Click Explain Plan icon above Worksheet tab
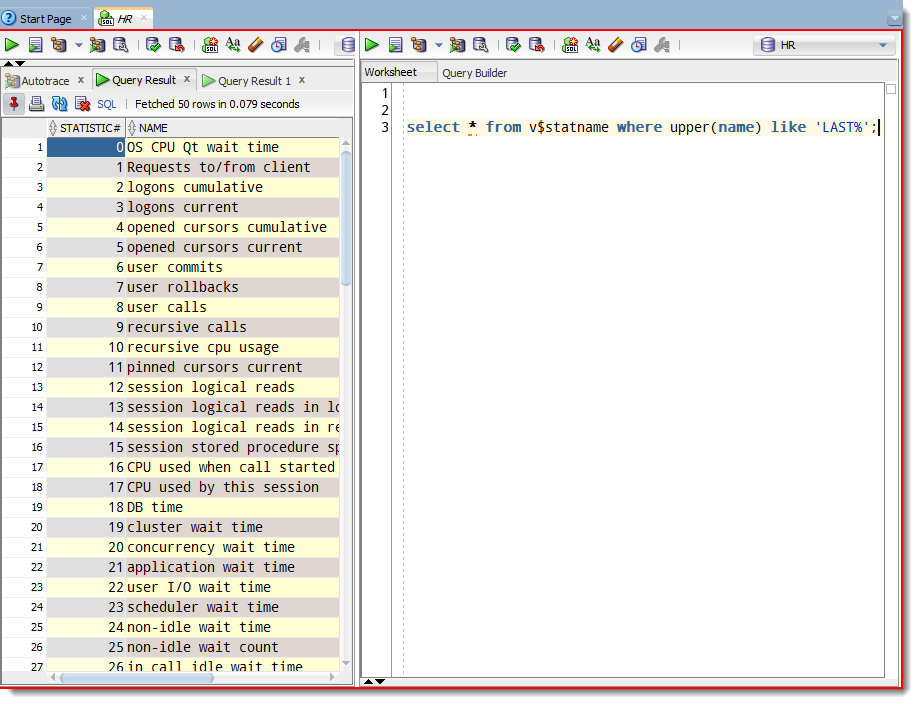Screen dimensions: 918x704 click(419, 45)
